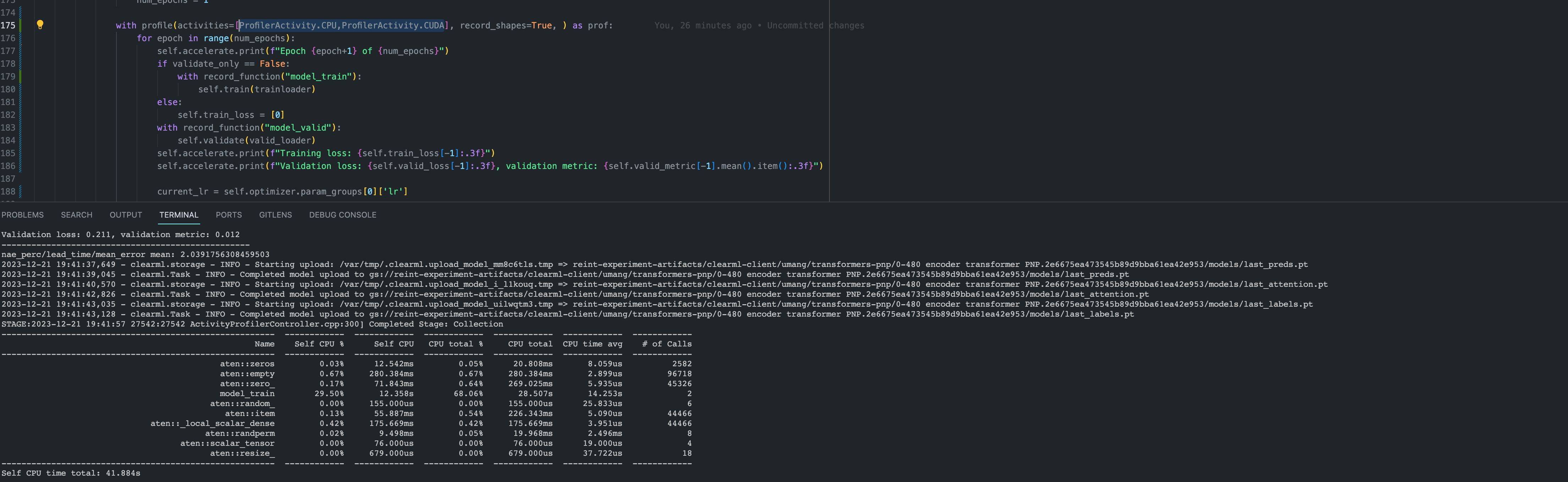1568x482 pixels.
Task: Switch to the GITLENS tab
Action: [x=275, y=215]
